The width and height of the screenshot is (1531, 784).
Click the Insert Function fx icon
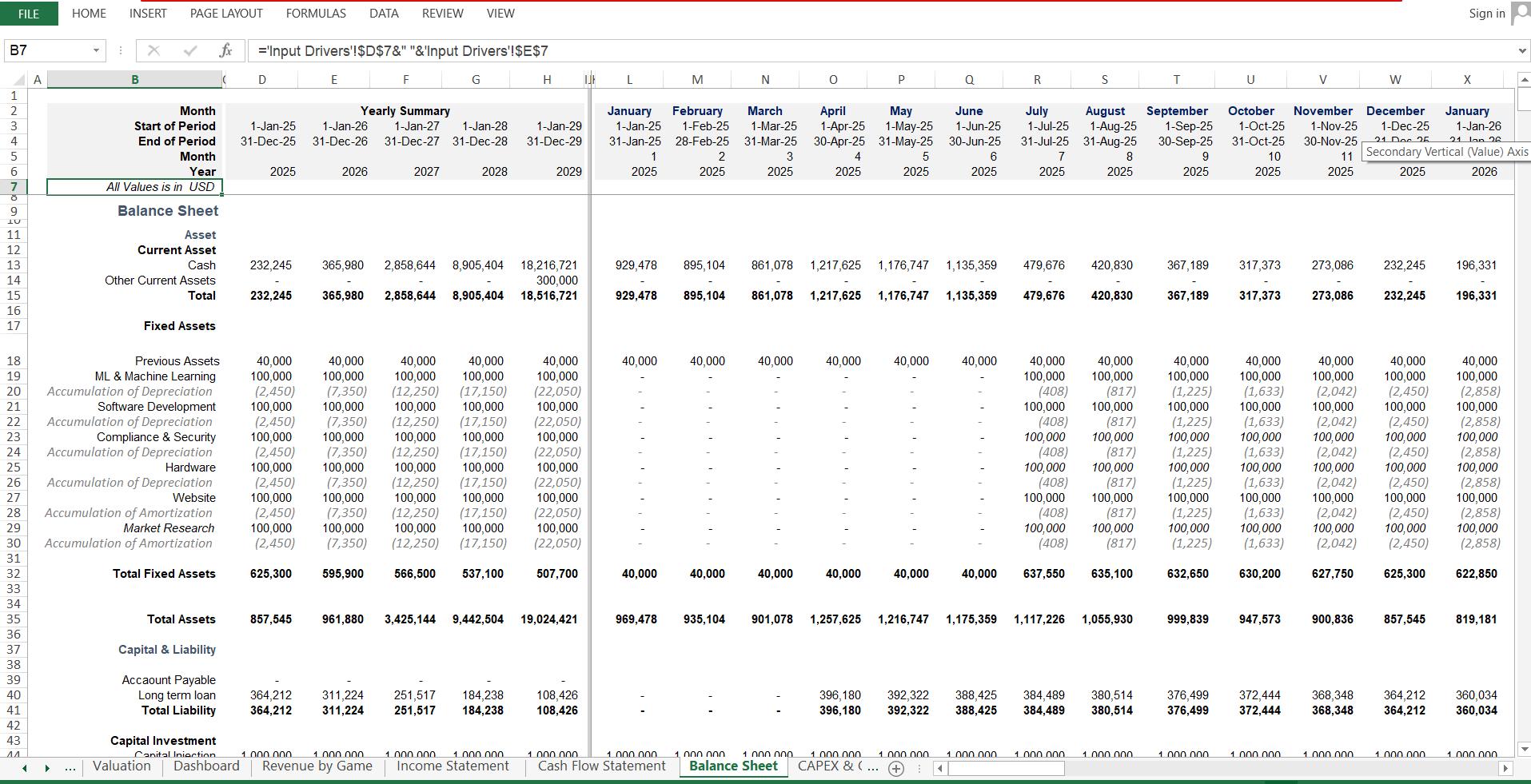click(x=225, y=50)
